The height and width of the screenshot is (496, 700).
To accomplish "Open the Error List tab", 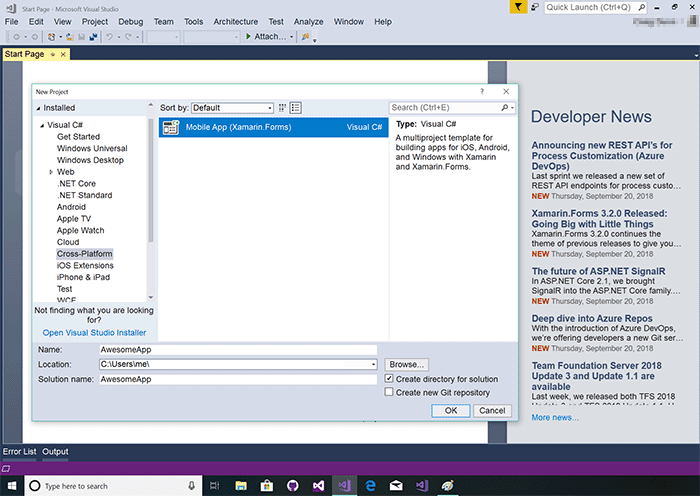I will (19, 452).
